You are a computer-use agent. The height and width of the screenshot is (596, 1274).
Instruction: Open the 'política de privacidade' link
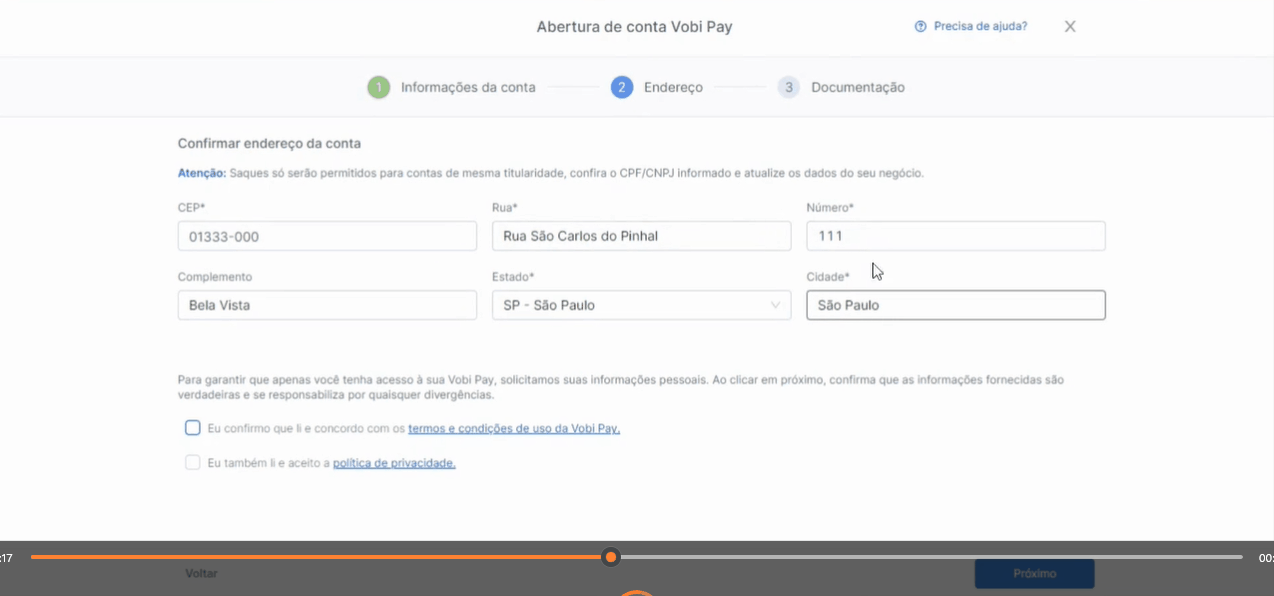tap(394, 463)
